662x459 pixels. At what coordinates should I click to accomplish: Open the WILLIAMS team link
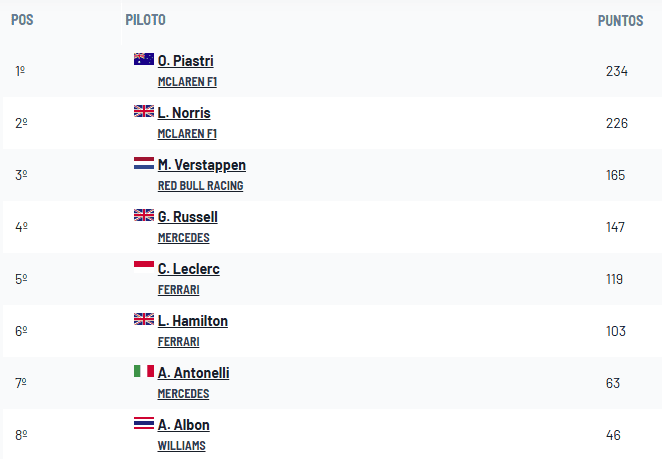[182, 445]
